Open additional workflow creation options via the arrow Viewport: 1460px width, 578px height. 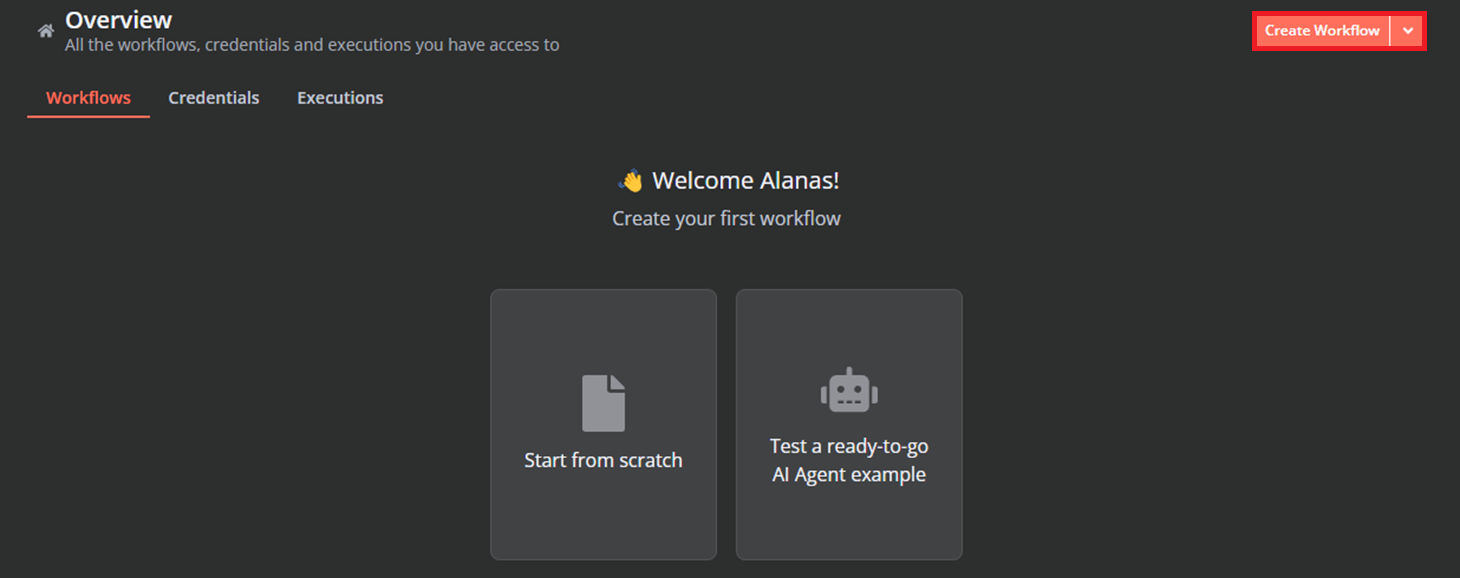tap(1409, 31)
